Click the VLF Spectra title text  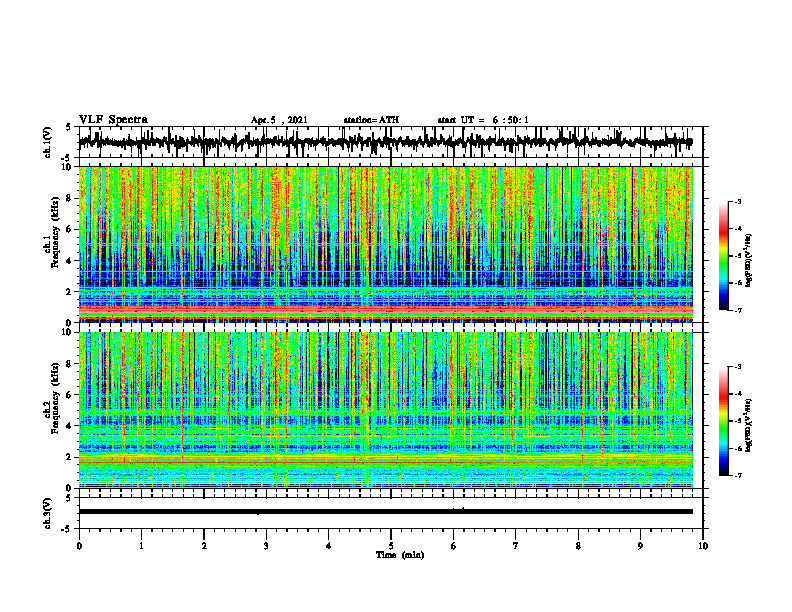113,120
